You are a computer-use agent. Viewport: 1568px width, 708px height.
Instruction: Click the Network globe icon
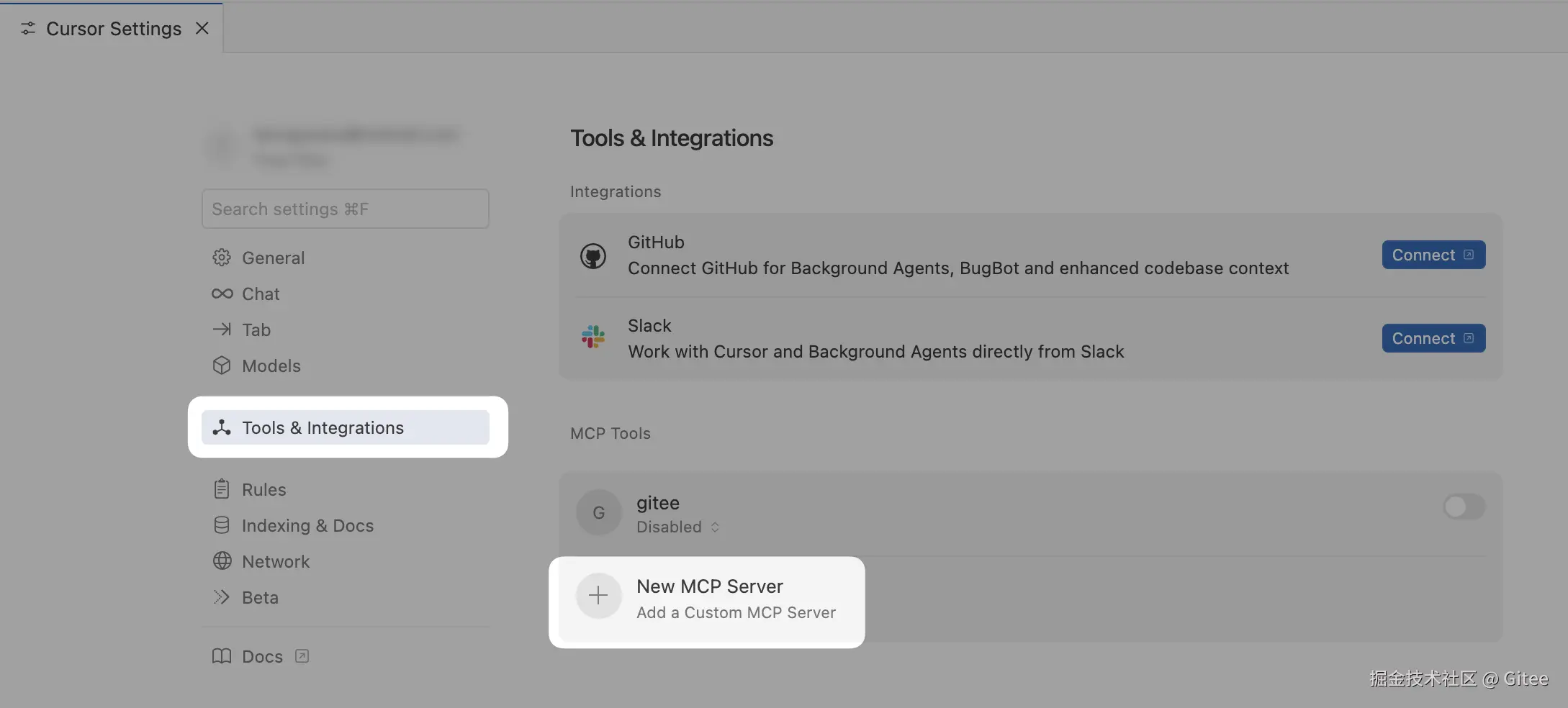coord(222,561)
